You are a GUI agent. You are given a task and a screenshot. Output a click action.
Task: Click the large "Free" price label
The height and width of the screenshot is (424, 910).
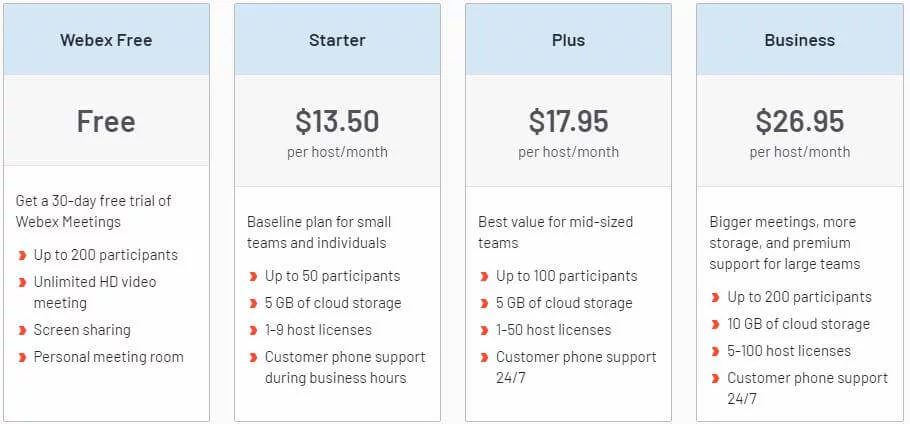[106, 122]
